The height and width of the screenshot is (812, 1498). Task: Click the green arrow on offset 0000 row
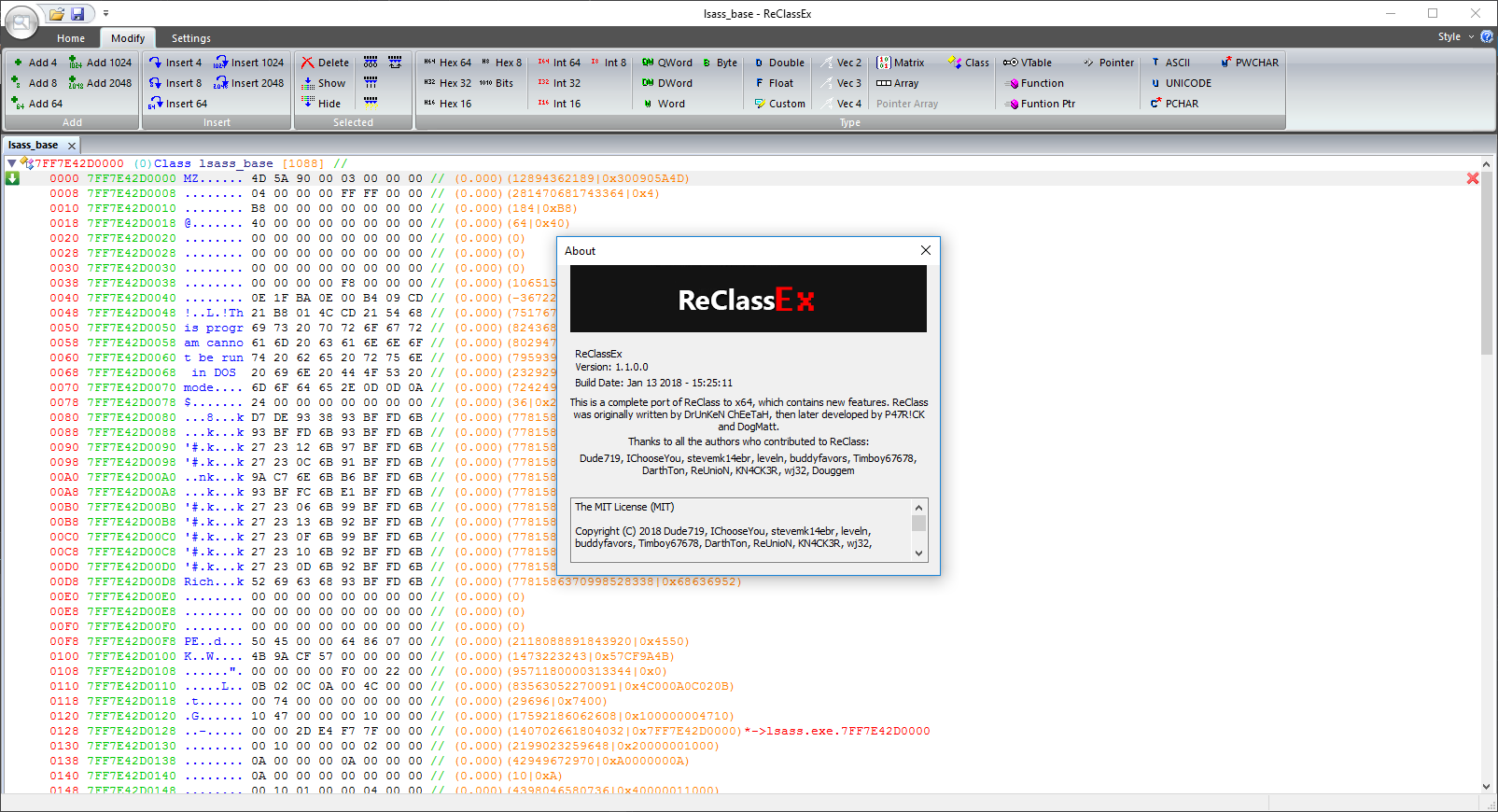(x=12, y=178)
